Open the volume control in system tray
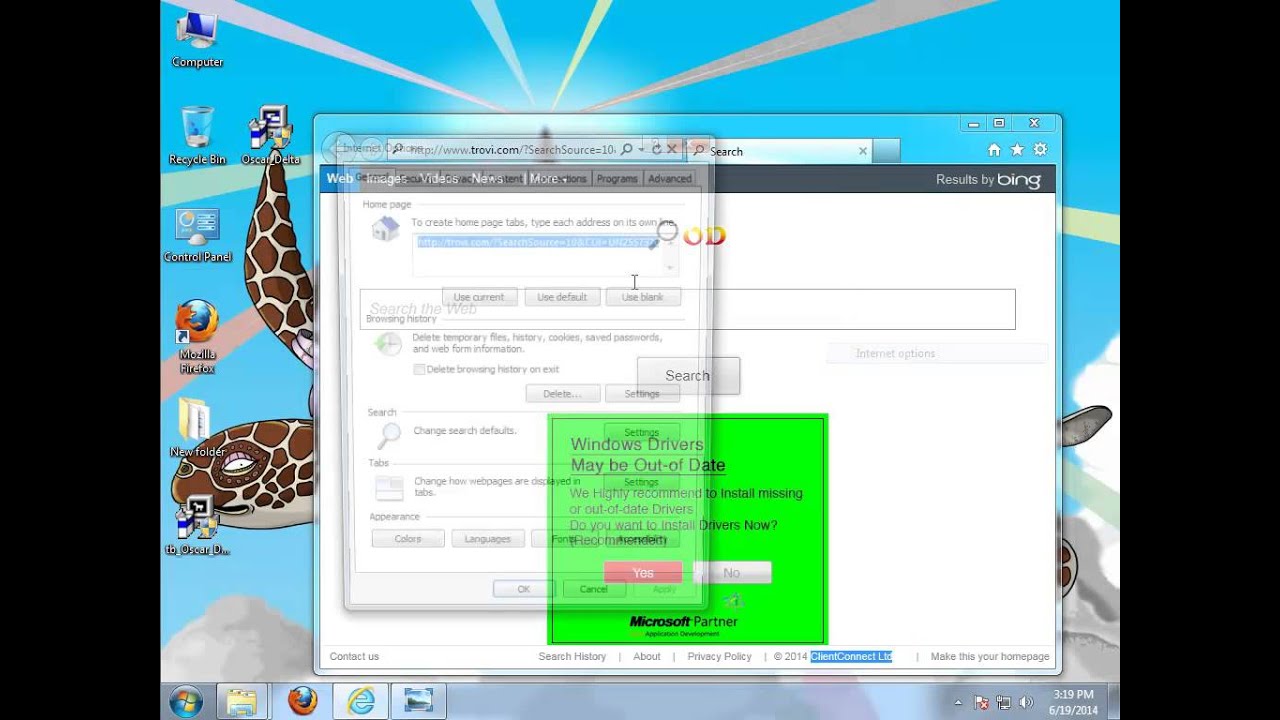 click(x=1025, y=702)
